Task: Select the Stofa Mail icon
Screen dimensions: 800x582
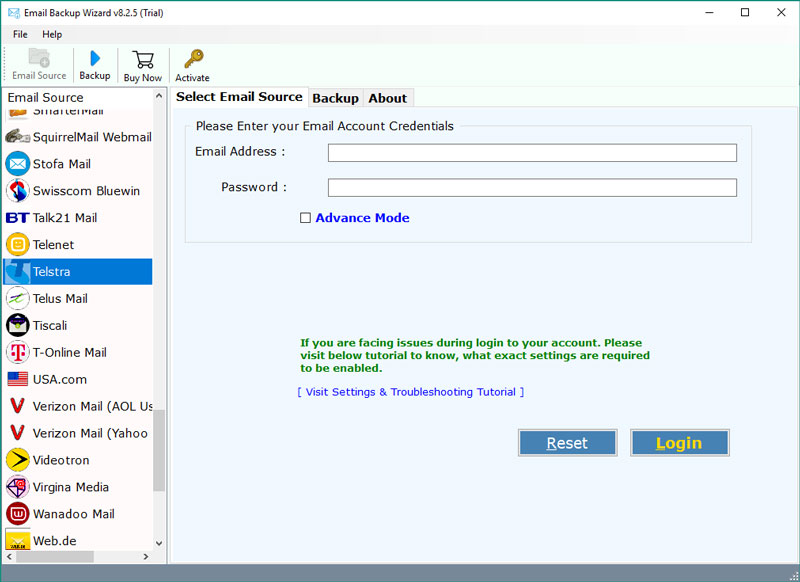Action: [17, 164]
